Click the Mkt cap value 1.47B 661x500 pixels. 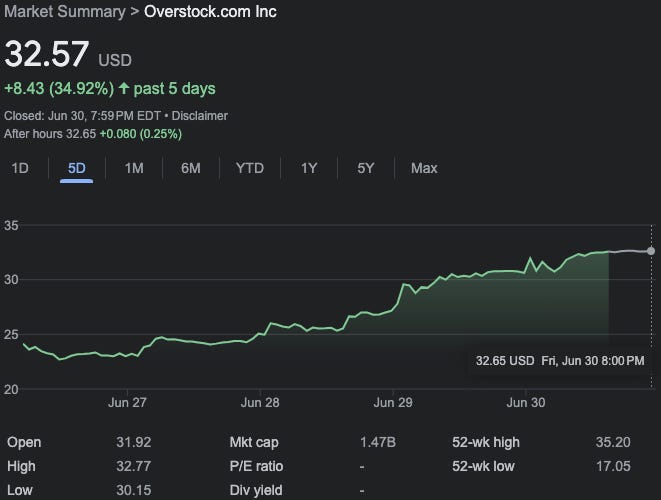(378, 442)
